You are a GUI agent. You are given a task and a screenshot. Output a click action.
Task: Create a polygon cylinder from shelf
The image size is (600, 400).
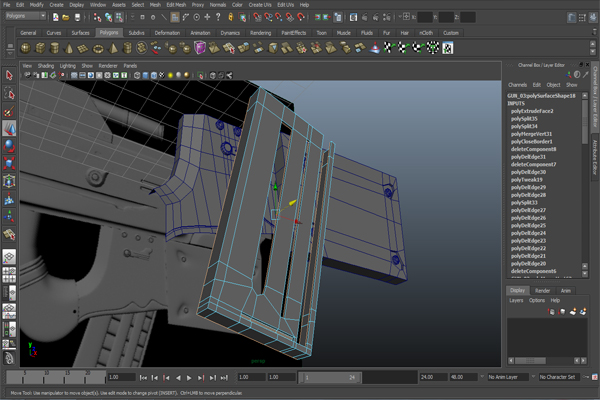click(x=55, y=48)
